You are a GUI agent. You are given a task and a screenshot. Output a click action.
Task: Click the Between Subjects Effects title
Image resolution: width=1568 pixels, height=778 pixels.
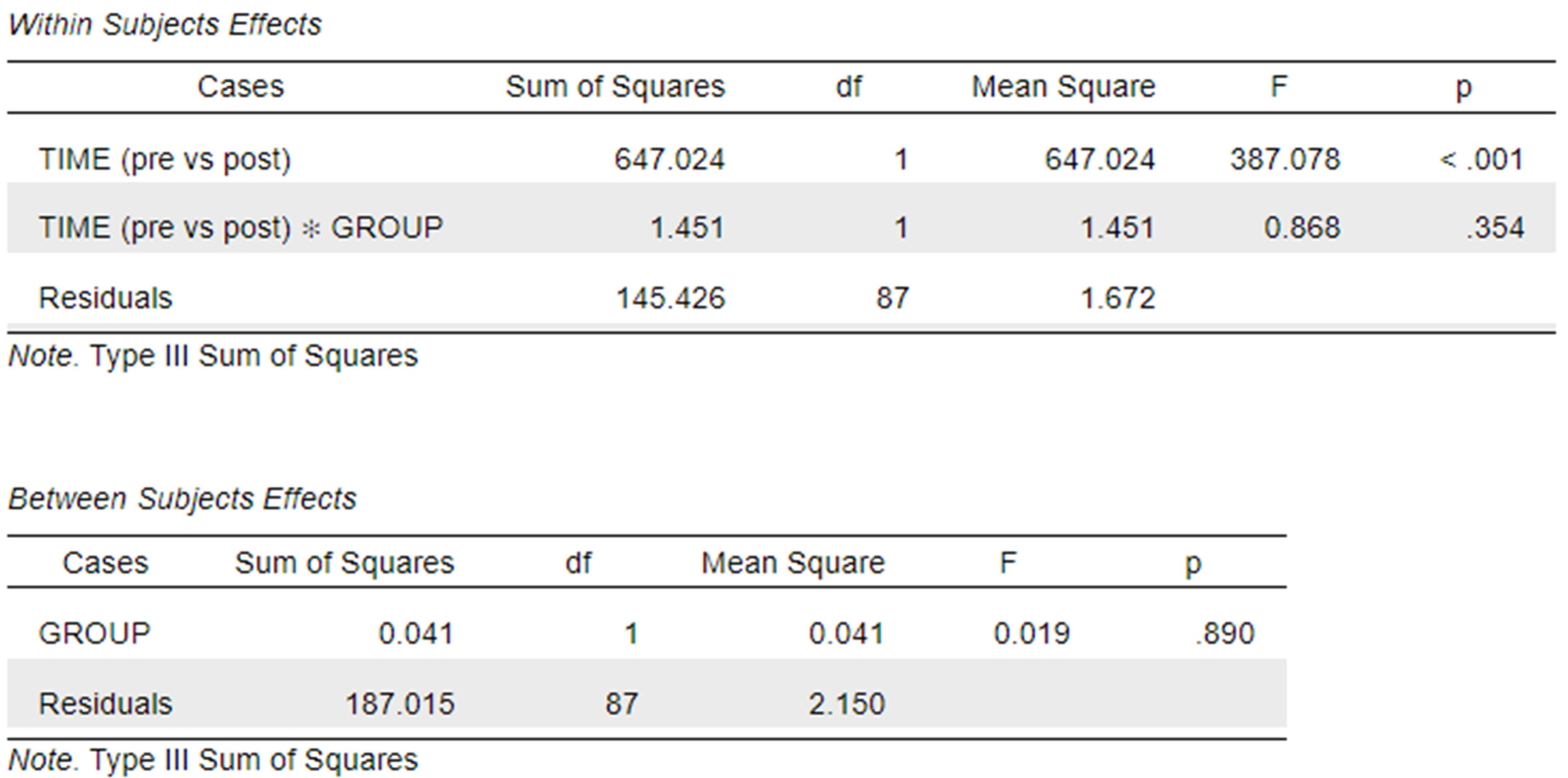click(x=182, y=498)
